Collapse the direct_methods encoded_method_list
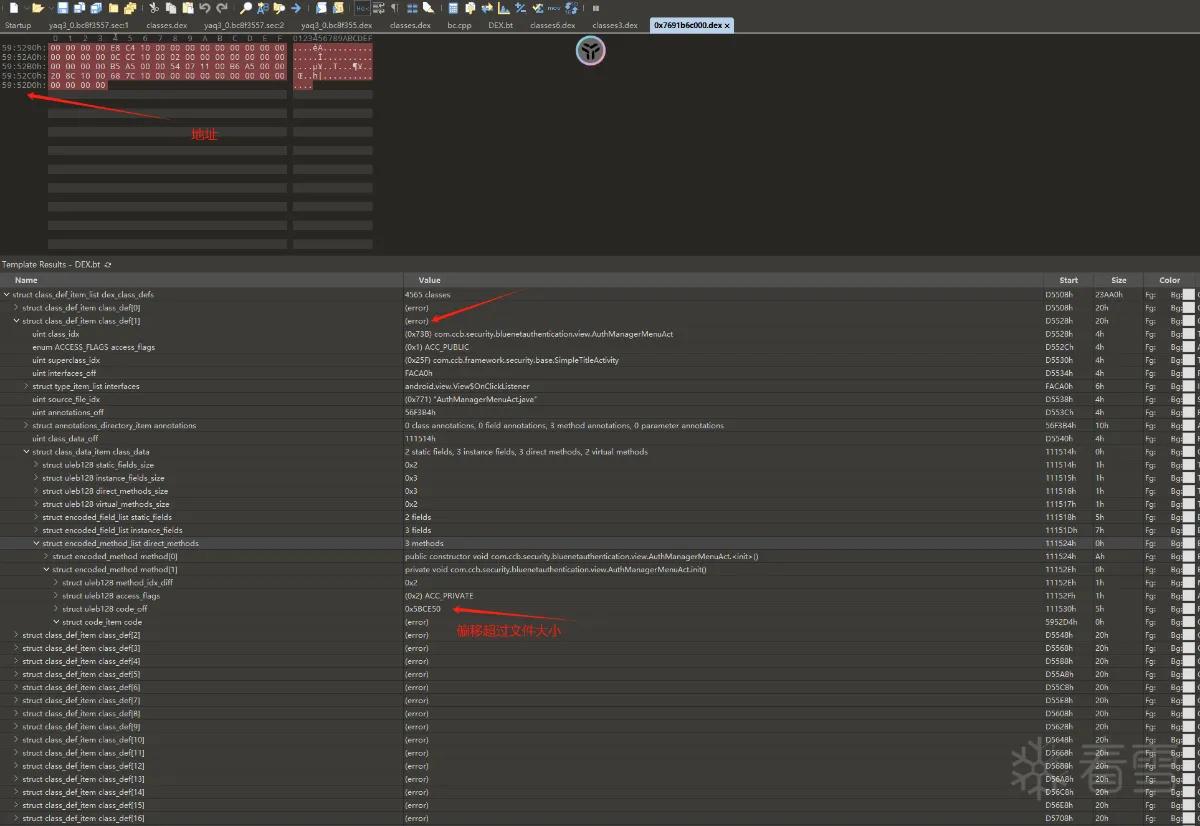Viewport: 1200px width, 826px height. tap(37, 543)
